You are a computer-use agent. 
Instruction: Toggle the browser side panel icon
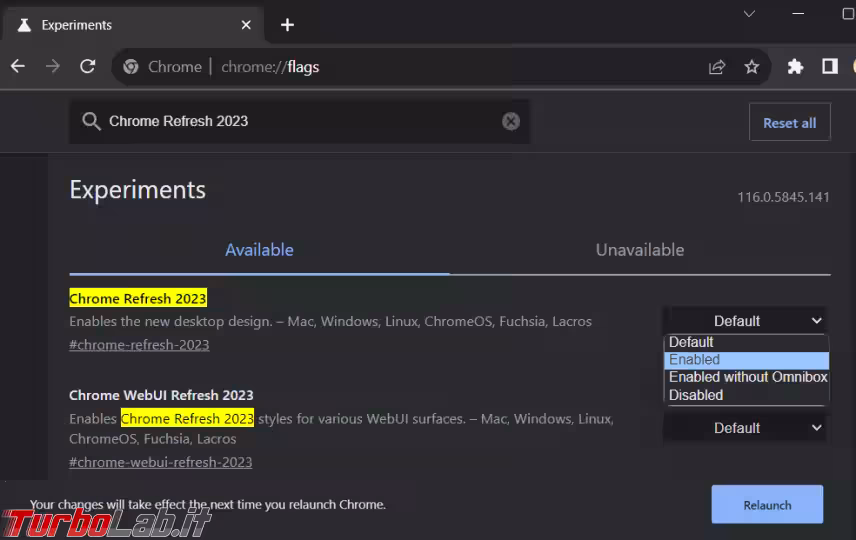830,67
